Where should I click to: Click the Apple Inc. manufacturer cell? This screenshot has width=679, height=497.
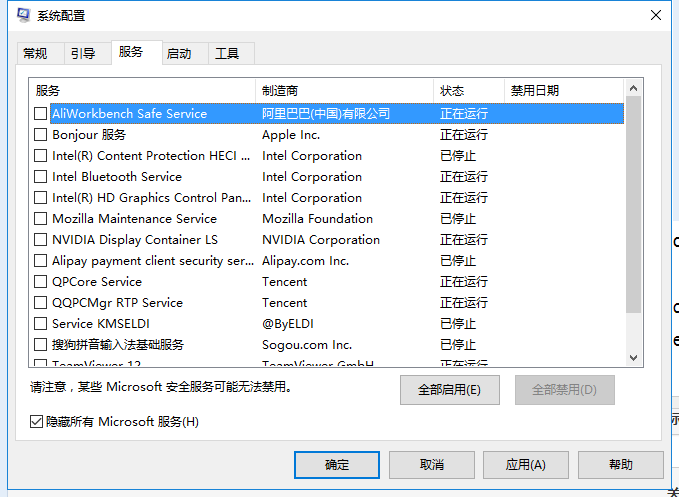[291, 135]
